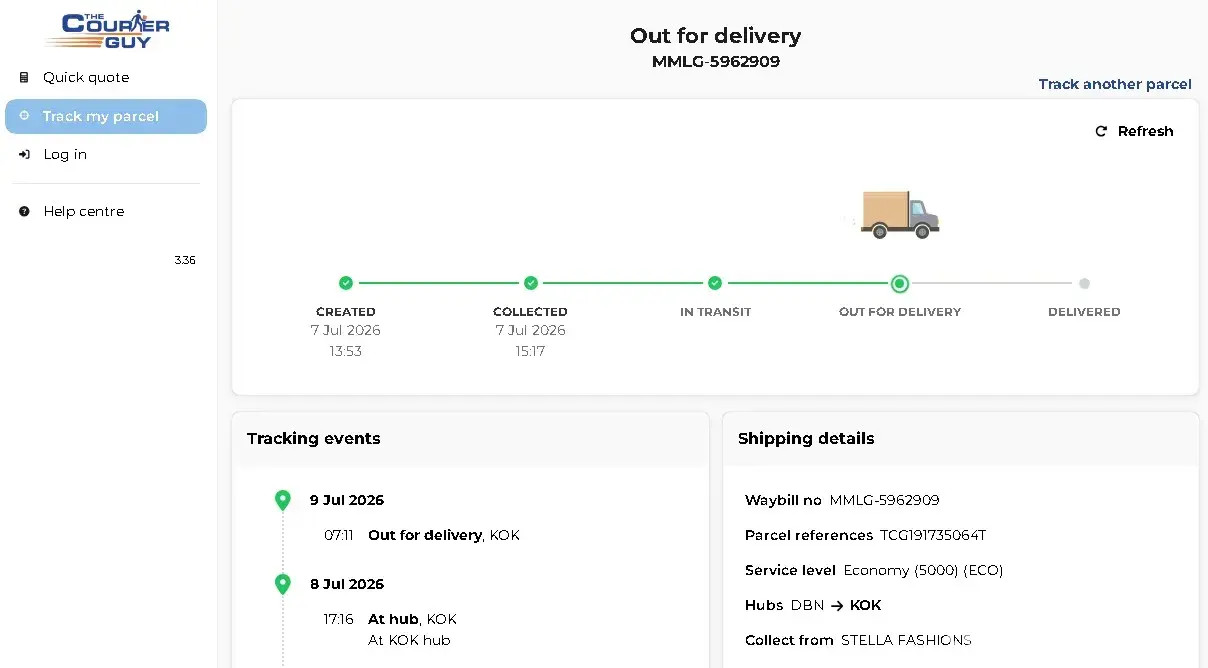
Task: Select Track my parcel menu item
Action: pyautogui.click(x=106, y=116)
